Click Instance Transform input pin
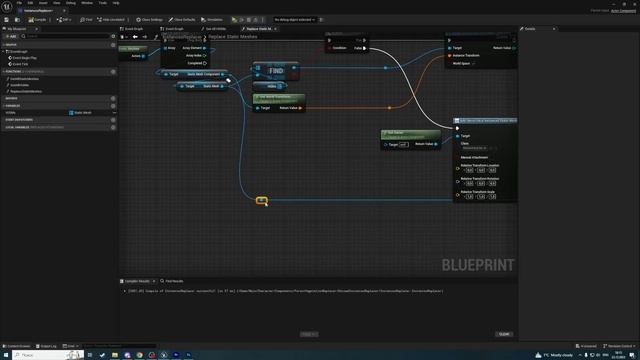 click(x=449, y=56)
